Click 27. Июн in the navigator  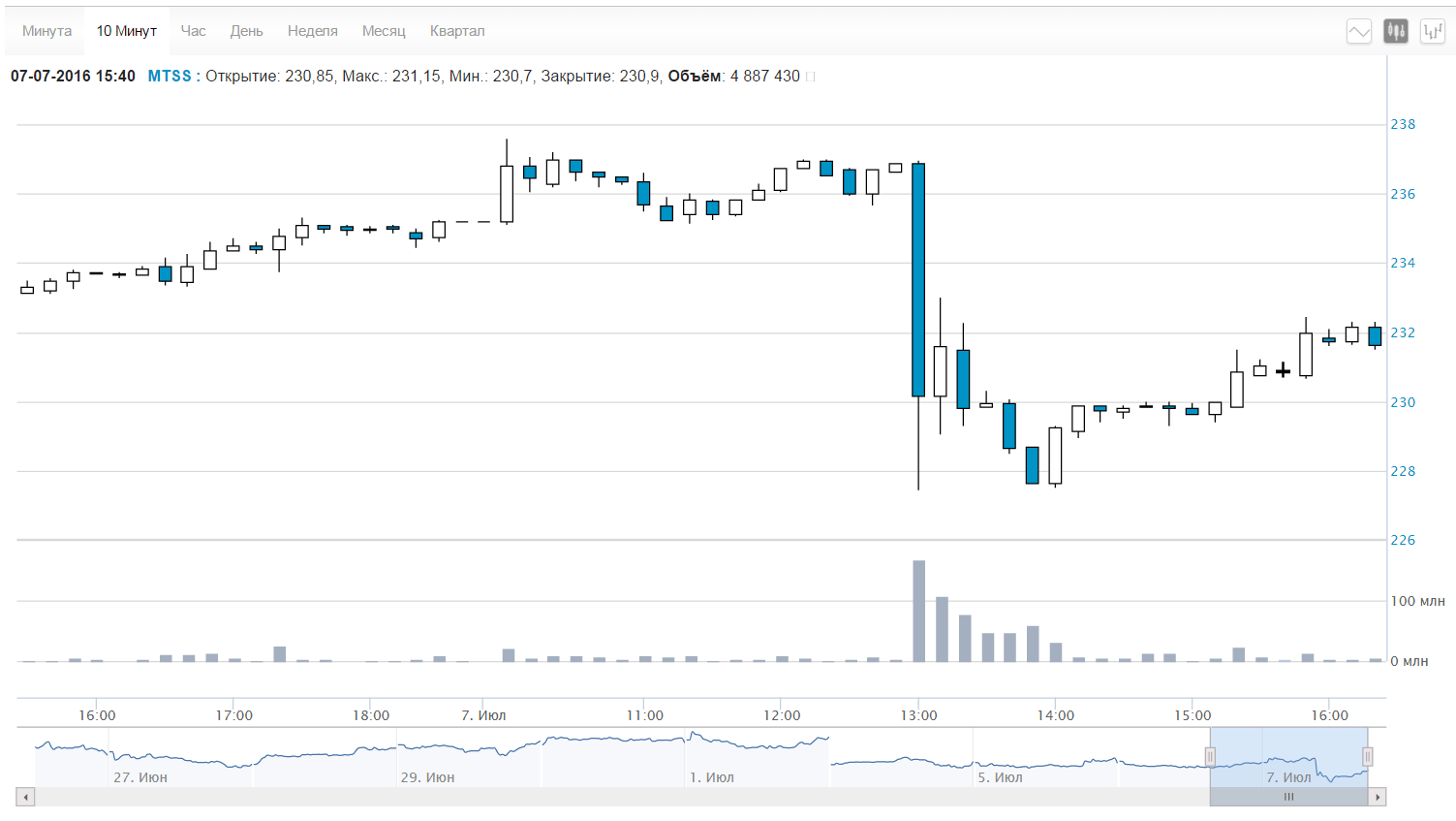tap(140, 778)
